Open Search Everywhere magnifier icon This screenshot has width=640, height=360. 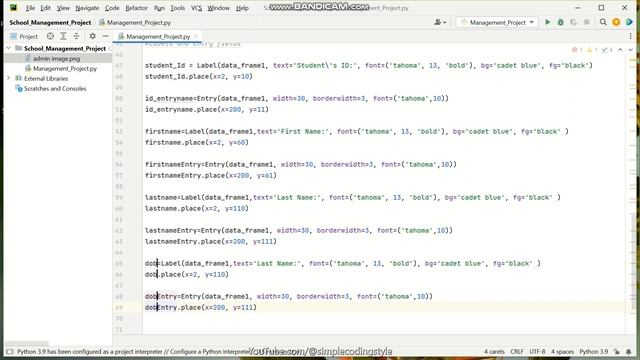603,22
